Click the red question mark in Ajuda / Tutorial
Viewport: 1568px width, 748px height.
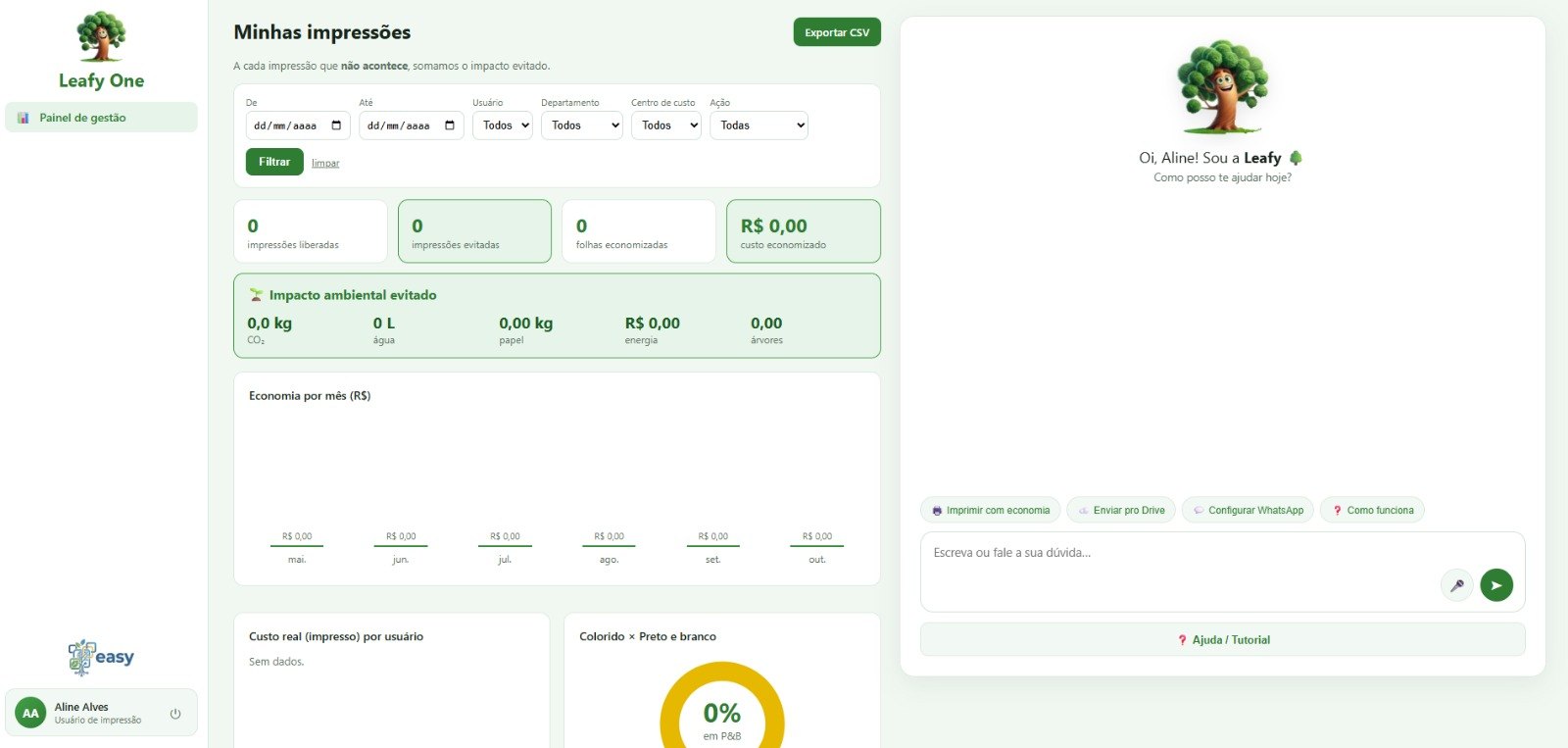[x=1182, y=640]
